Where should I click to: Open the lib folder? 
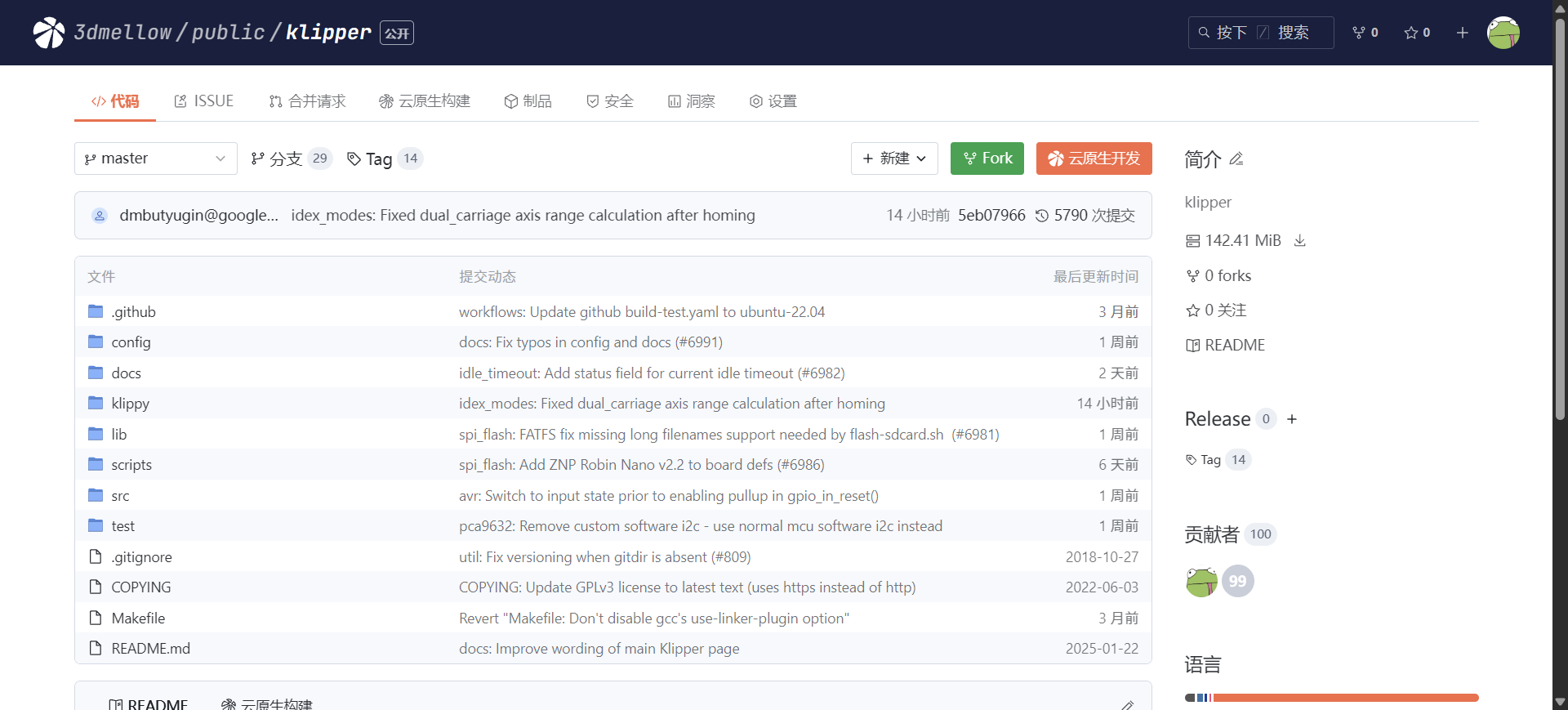click(119, 435)
